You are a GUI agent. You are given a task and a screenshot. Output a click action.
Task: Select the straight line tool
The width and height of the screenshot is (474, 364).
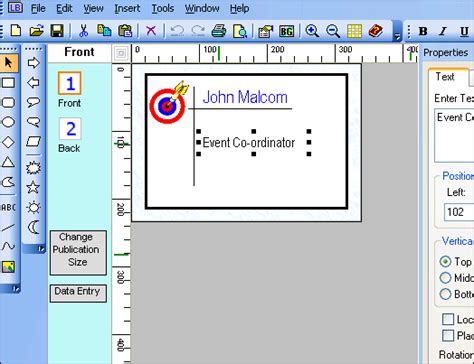8,228
